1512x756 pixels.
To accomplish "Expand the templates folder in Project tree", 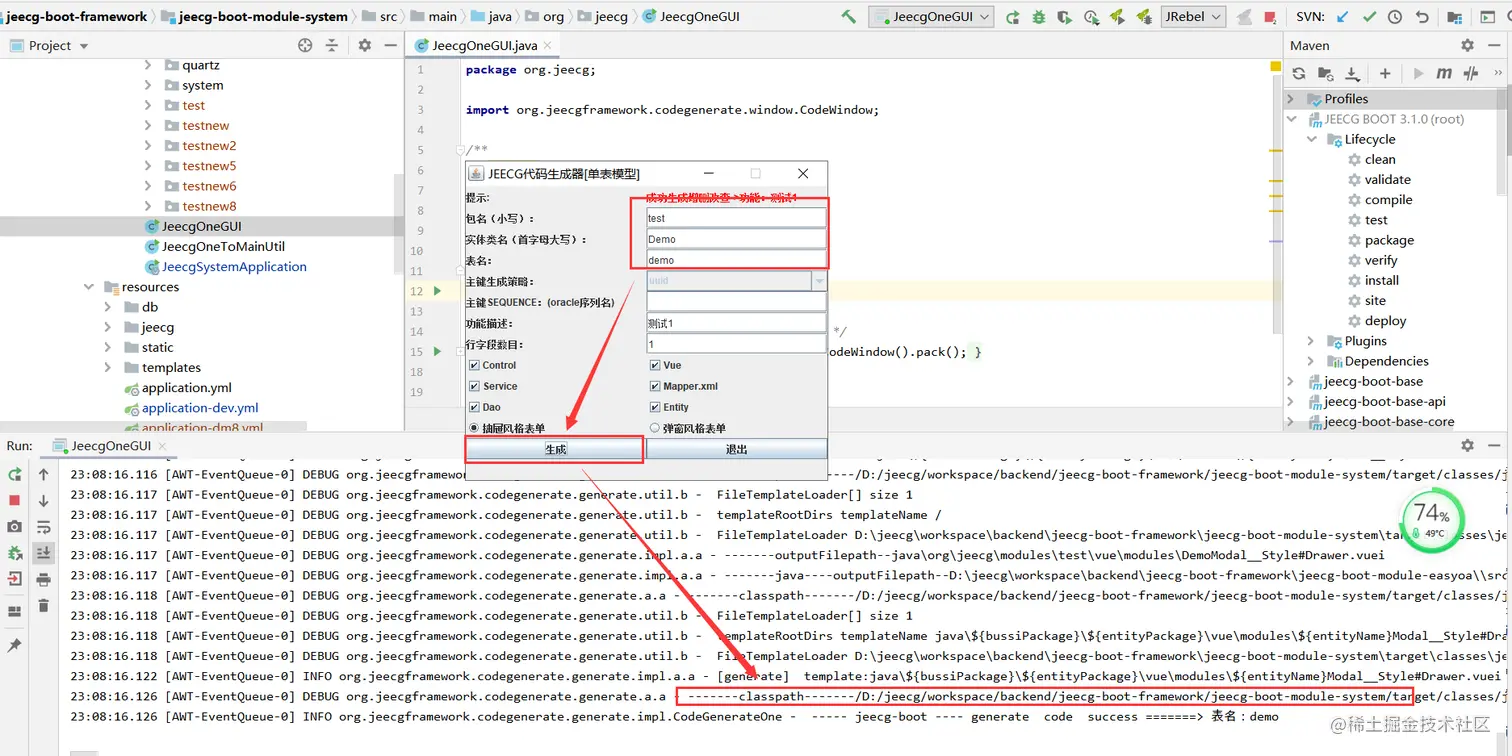I will [108, 367].
